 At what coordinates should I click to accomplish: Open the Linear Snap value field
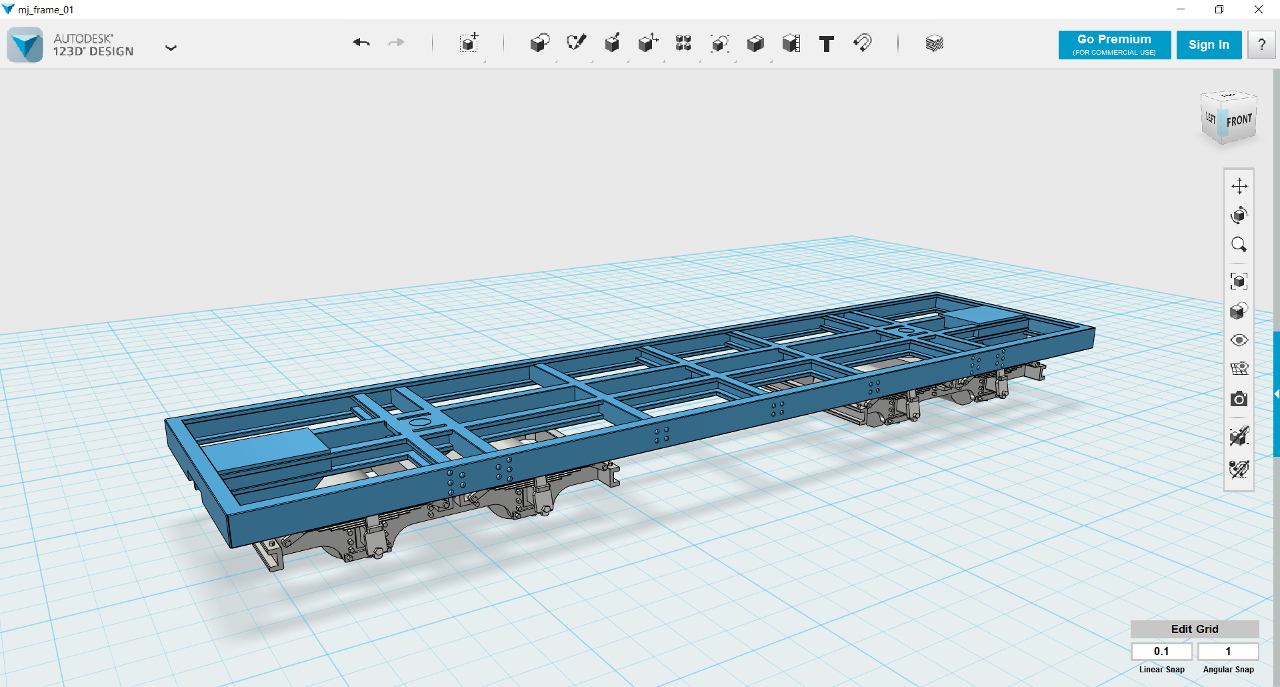(1162, 651)
